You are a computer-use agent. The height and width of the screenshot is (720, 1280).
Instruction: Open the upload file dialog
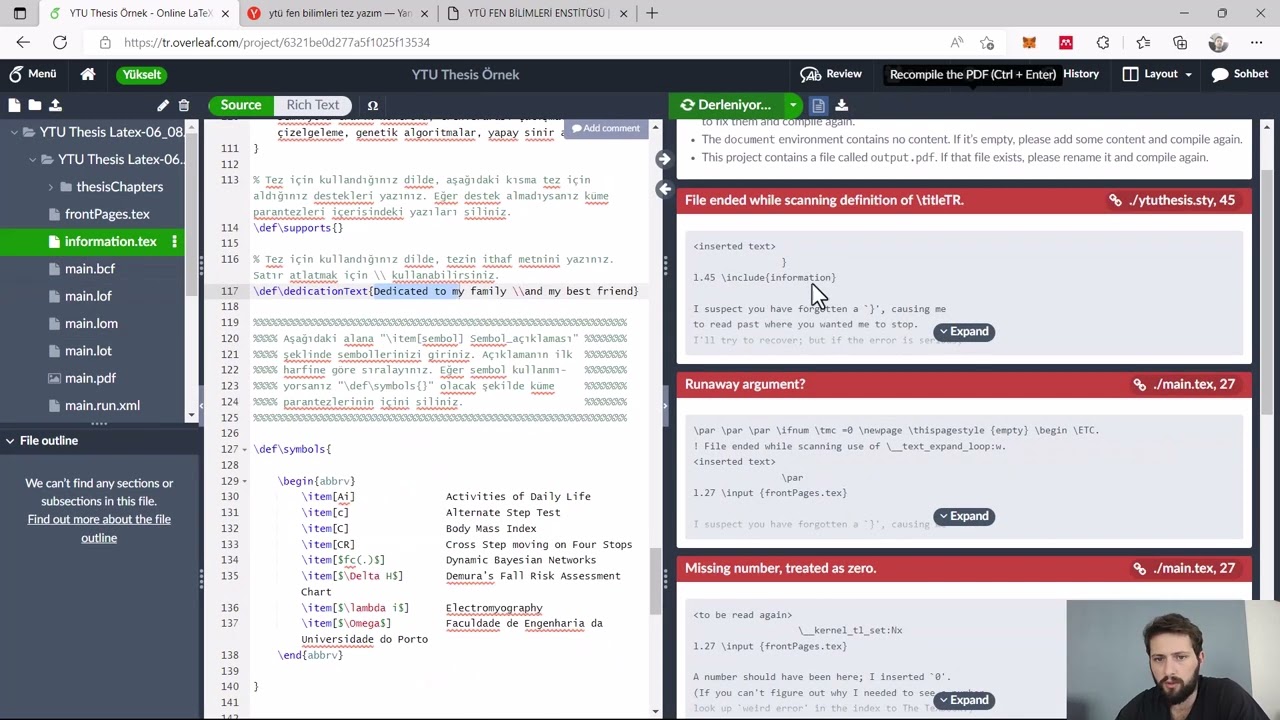pyautogui.click(x=55, y=105)
